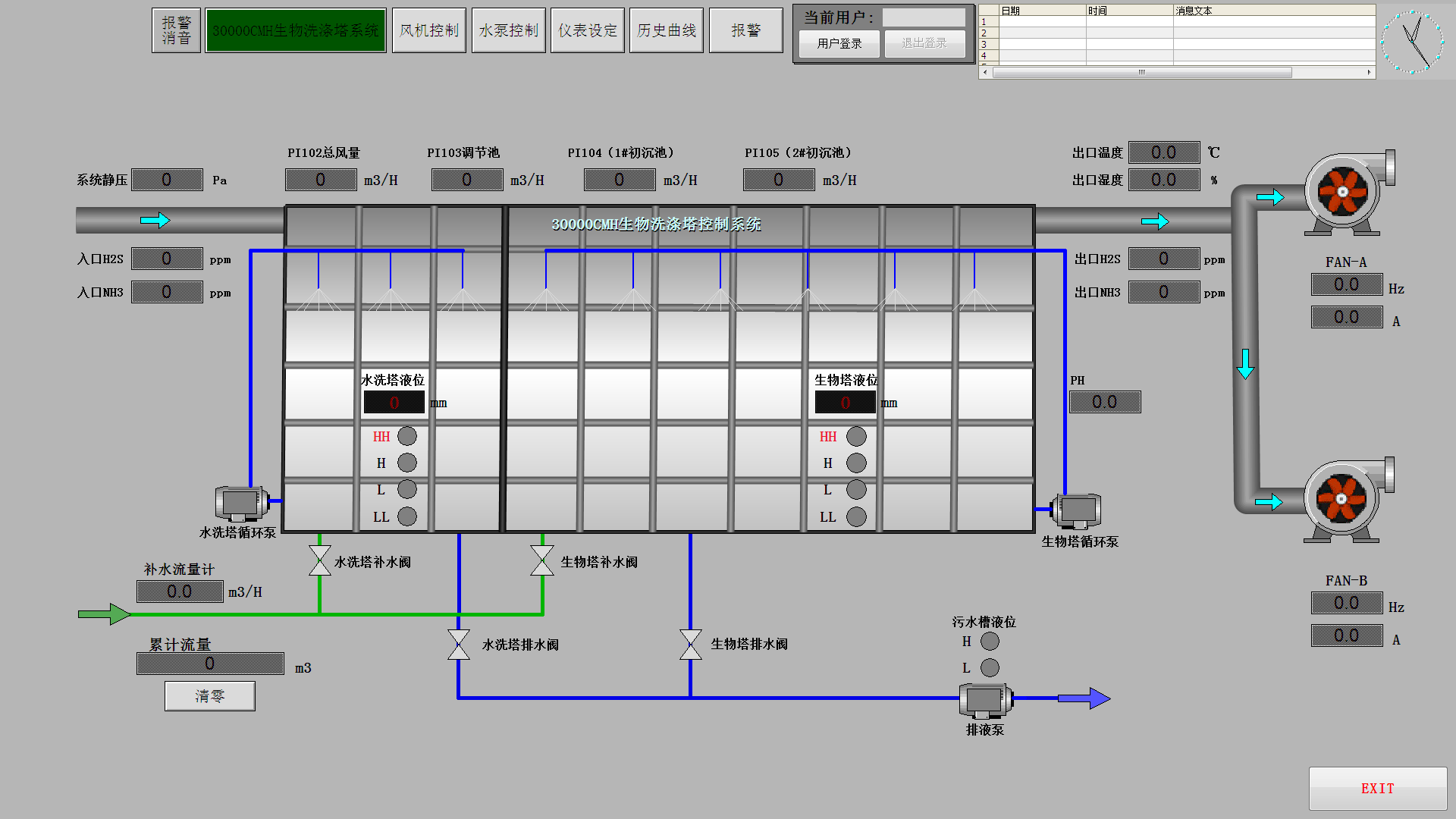This screenshot has height=819, width=1456.
Task: Open the 报警 page
Action: pyautogui.click(x=746, y=30)
